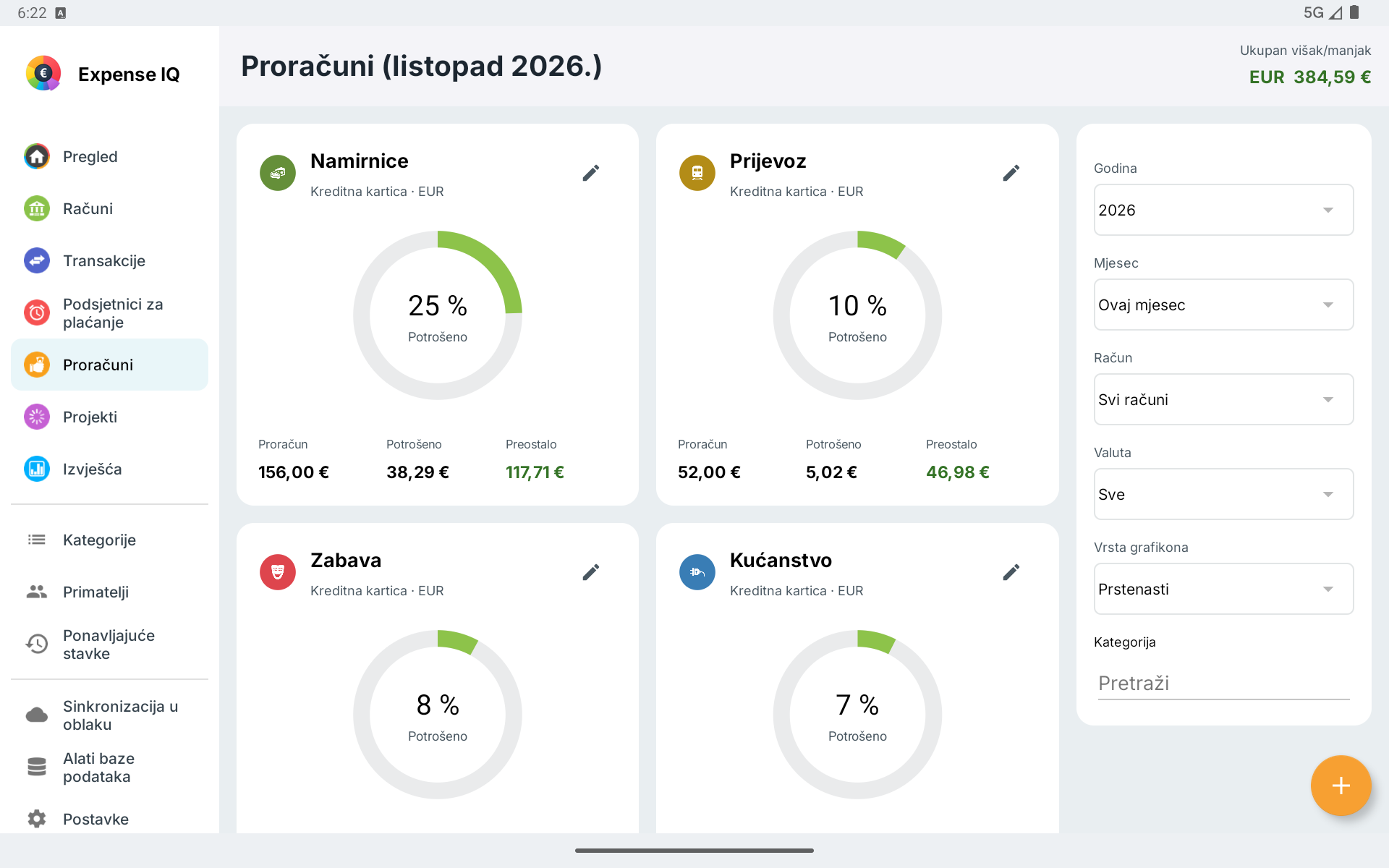The height and width of the screenshot is (868, 1389).
Task: Focus the Kategorija Pretraži search field
Action: click(x=1223, y=683)
